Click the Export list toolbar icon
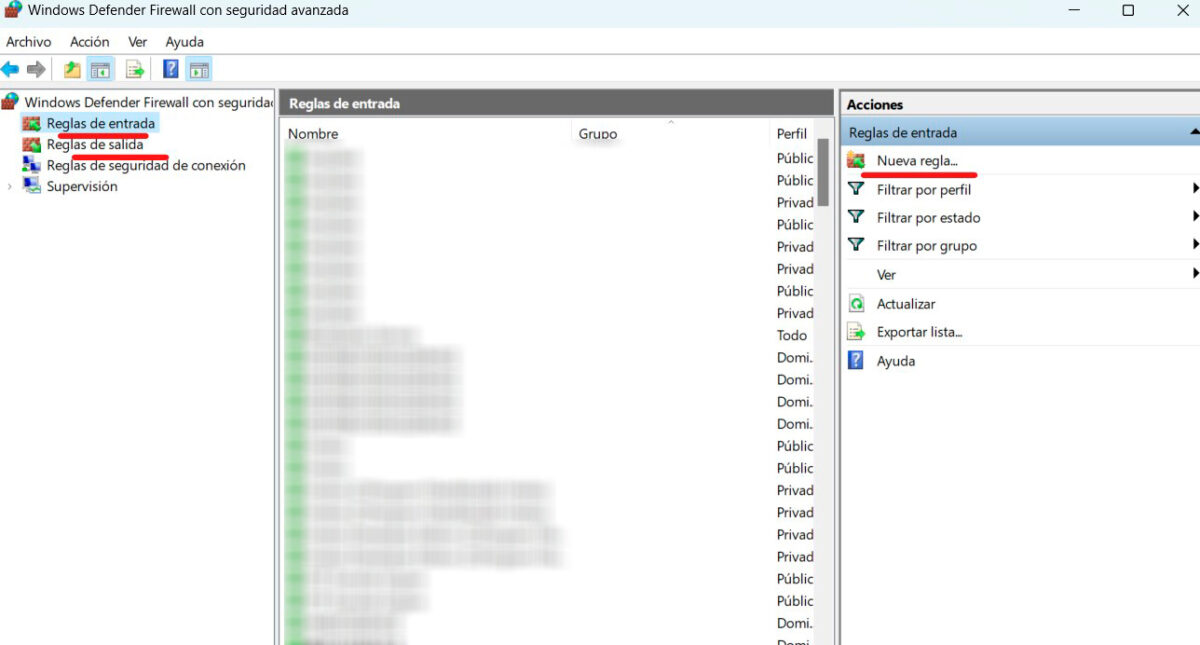 click(135, 69)
